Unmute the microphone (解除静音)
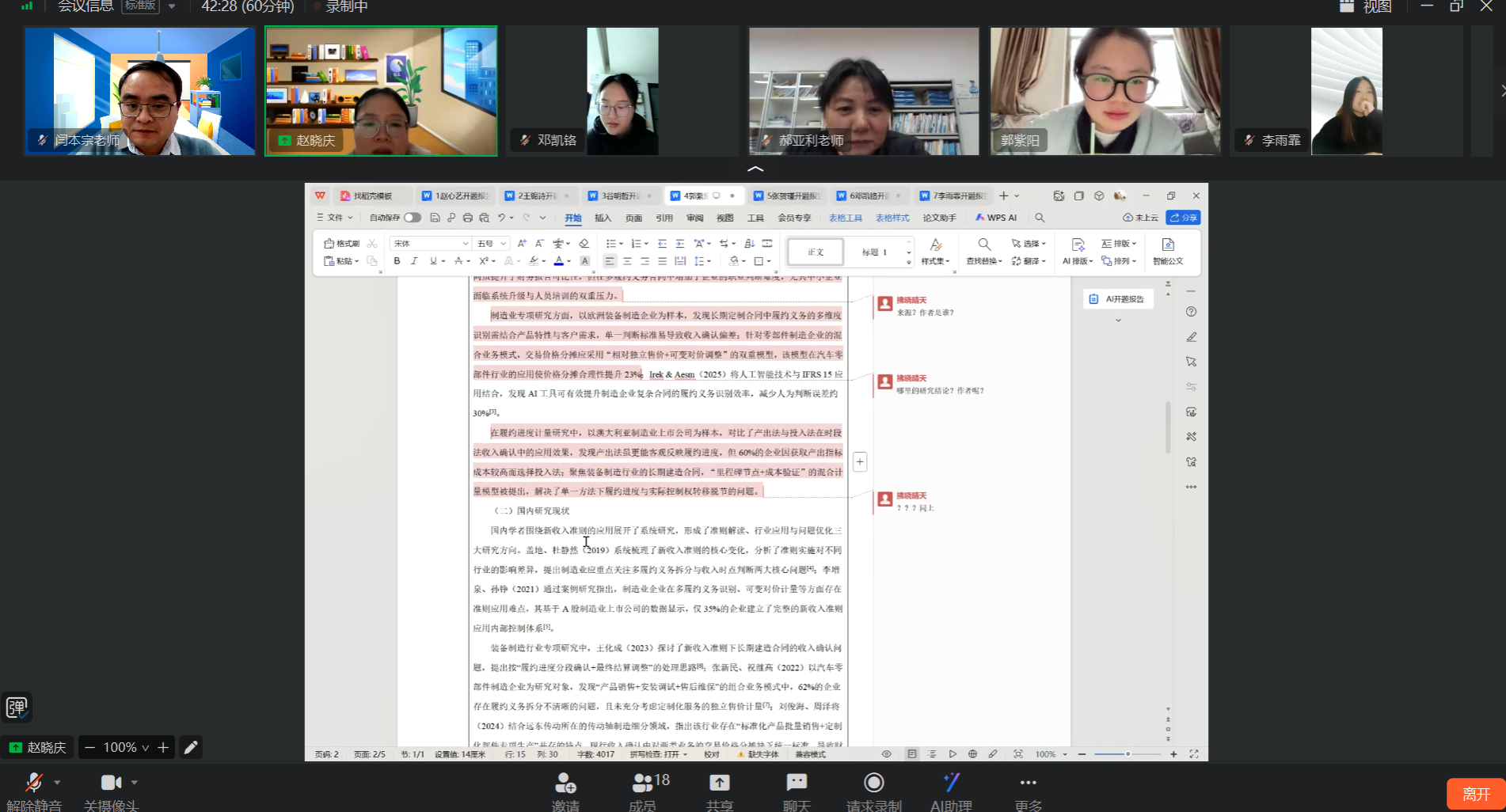 [x=34, y=784]
